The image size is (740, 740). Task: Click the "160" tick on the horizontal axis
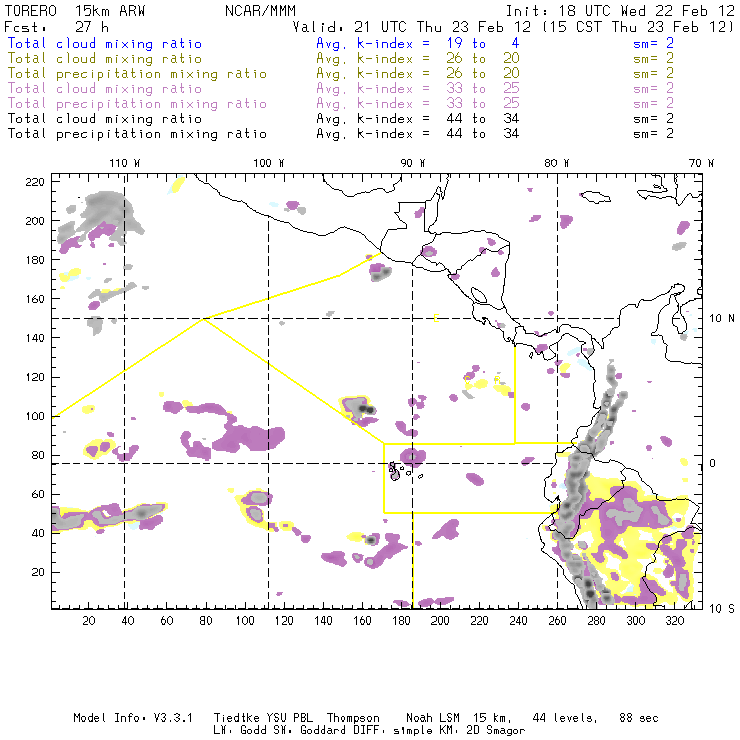tap(362, 621)
